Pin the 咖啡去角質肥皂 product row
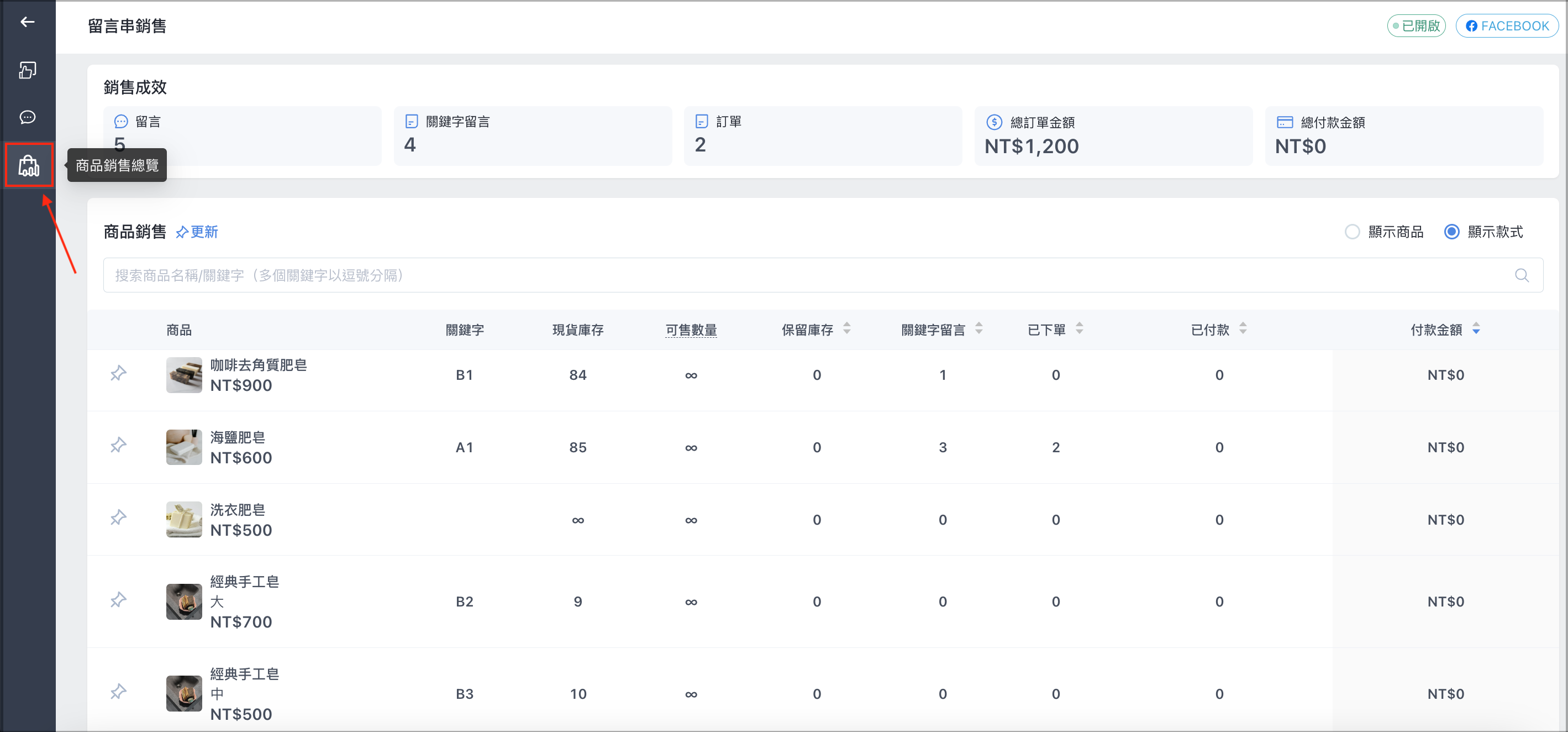 (118, 373)
